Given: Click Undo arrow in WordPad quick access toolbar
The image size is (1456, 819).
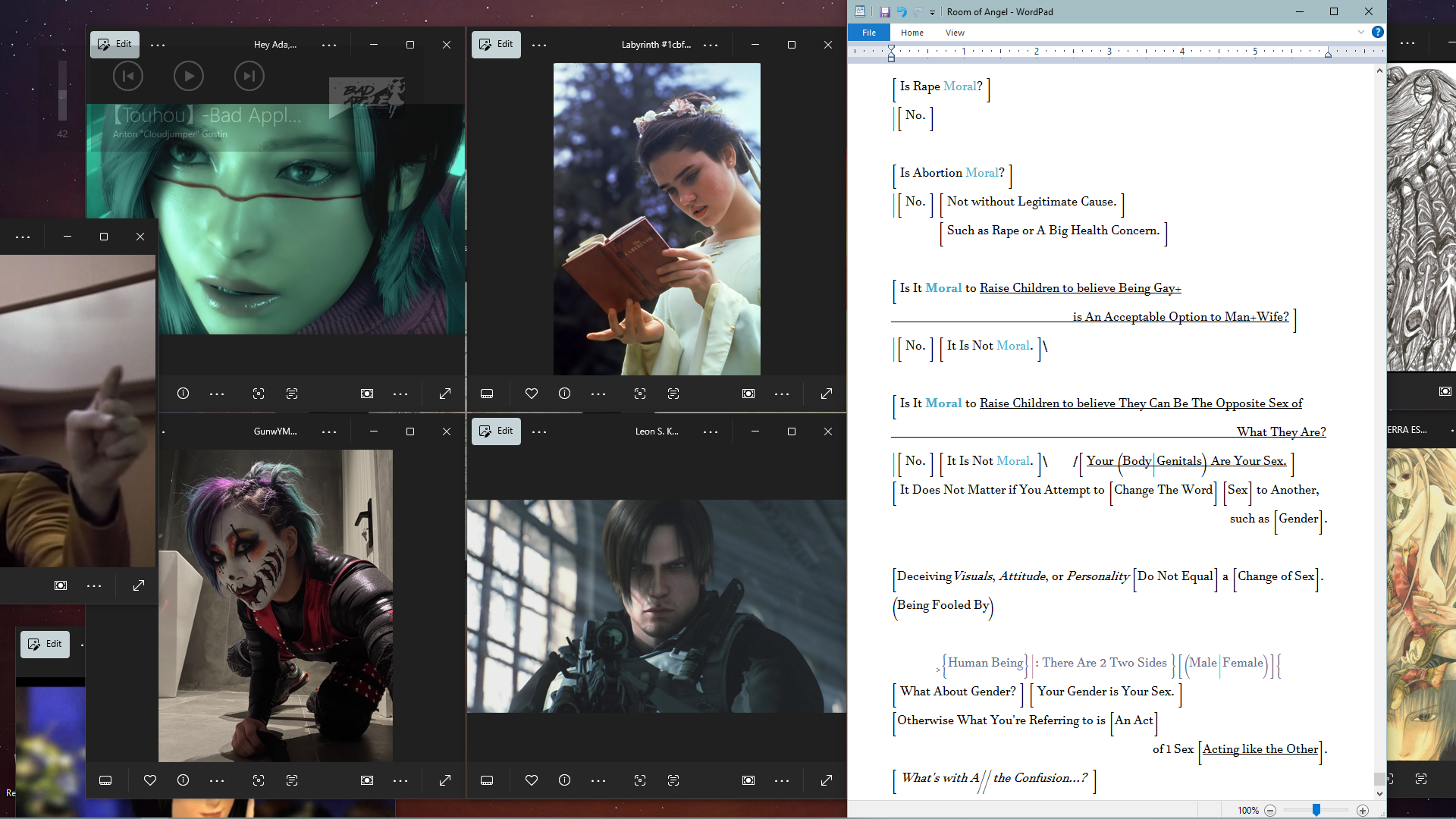Looking at the screenshot, I should pyautogui.click(x=902, y=11).
